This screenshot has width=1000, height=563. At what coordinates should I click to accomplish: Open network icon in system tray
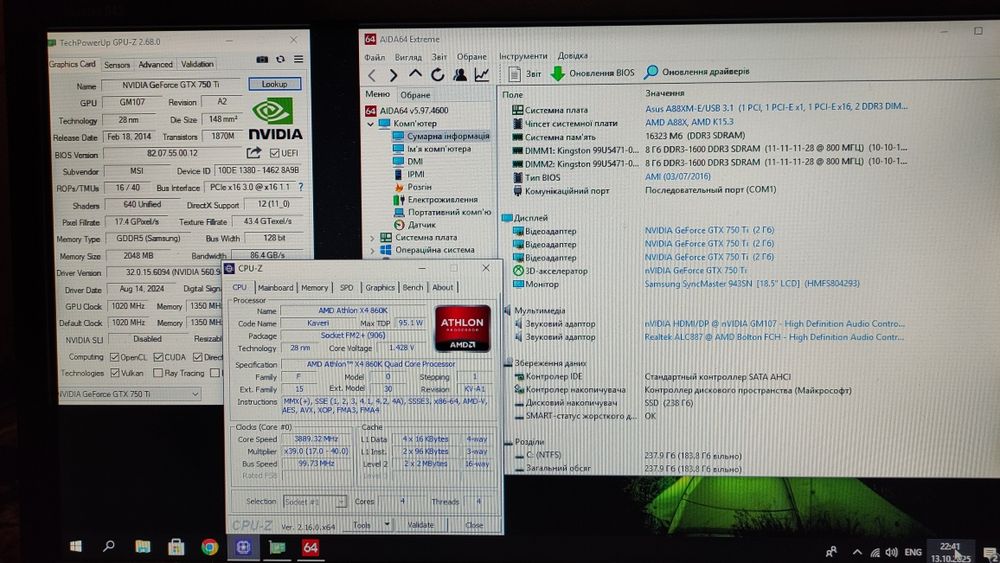point(875,552)
